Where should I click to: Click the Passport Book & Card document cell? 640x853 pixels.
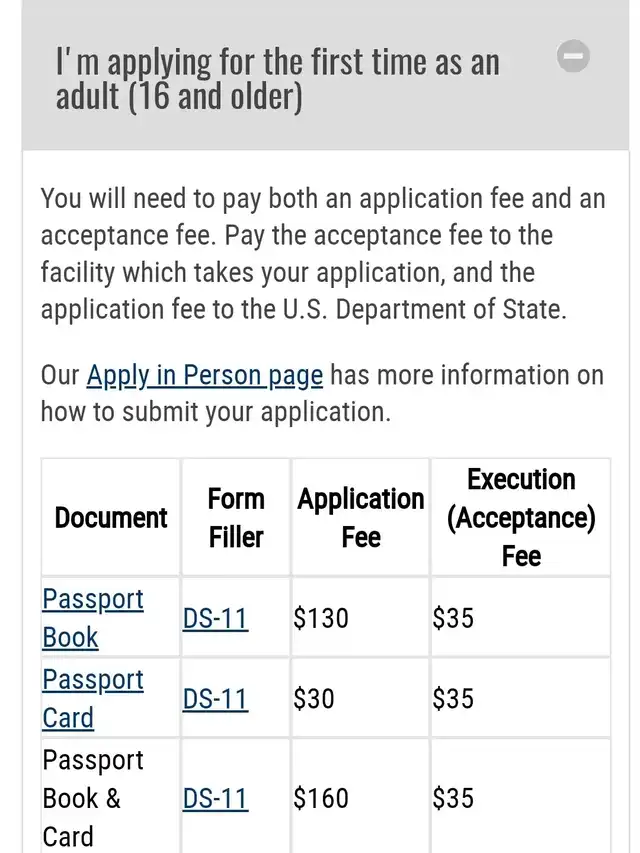pos(94,798)
